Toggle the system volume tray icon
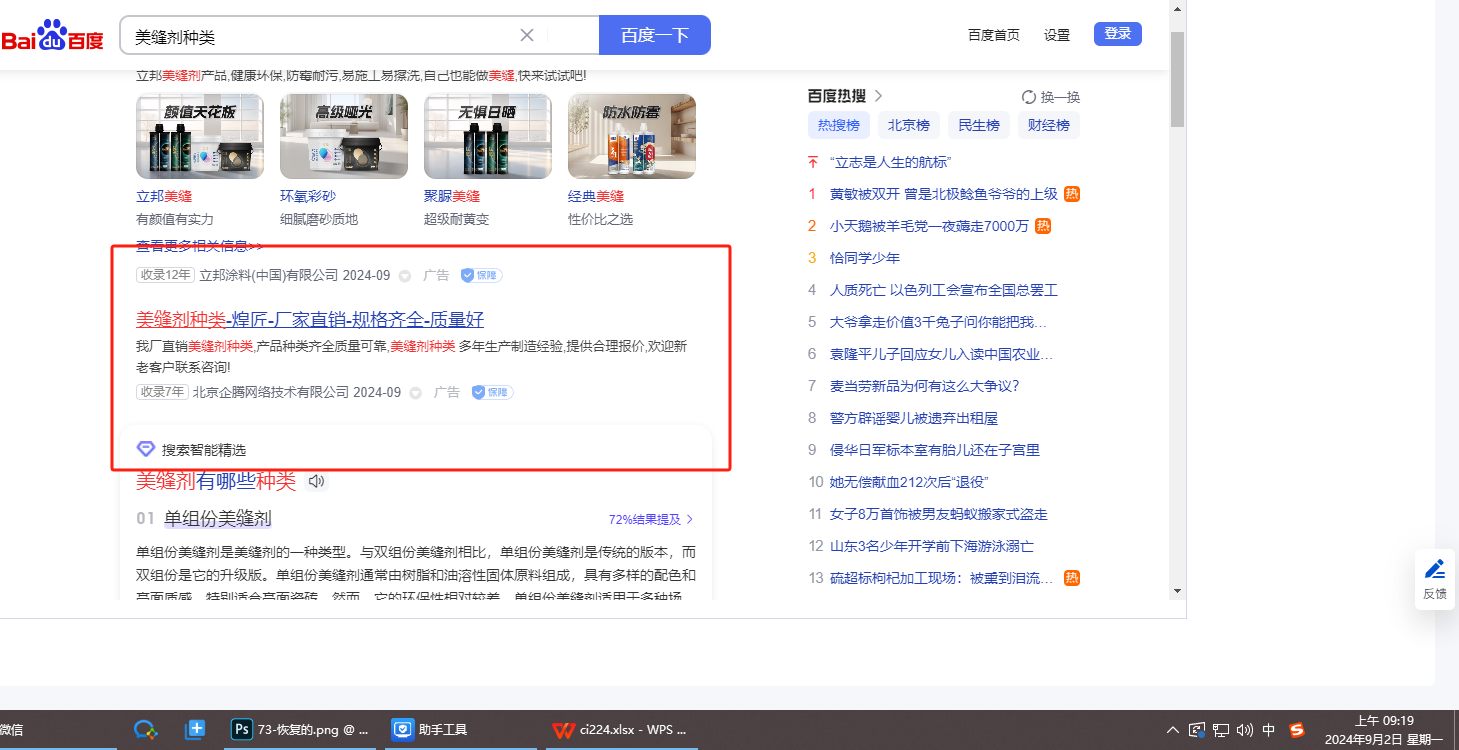This screenshot has width=1459, height=750. click(1245, 730)
